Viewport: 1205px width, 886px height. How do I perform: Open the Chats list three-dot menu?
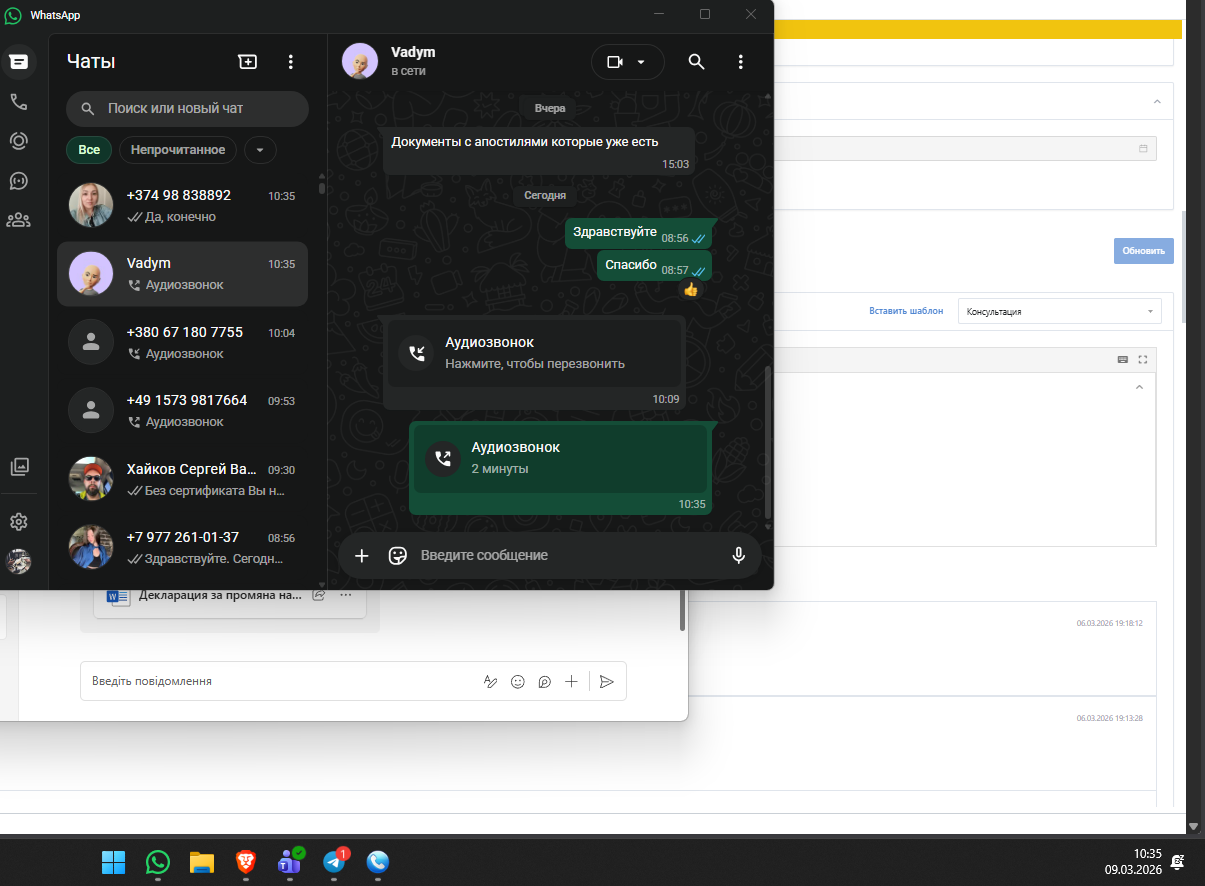(x=291, y=62)
